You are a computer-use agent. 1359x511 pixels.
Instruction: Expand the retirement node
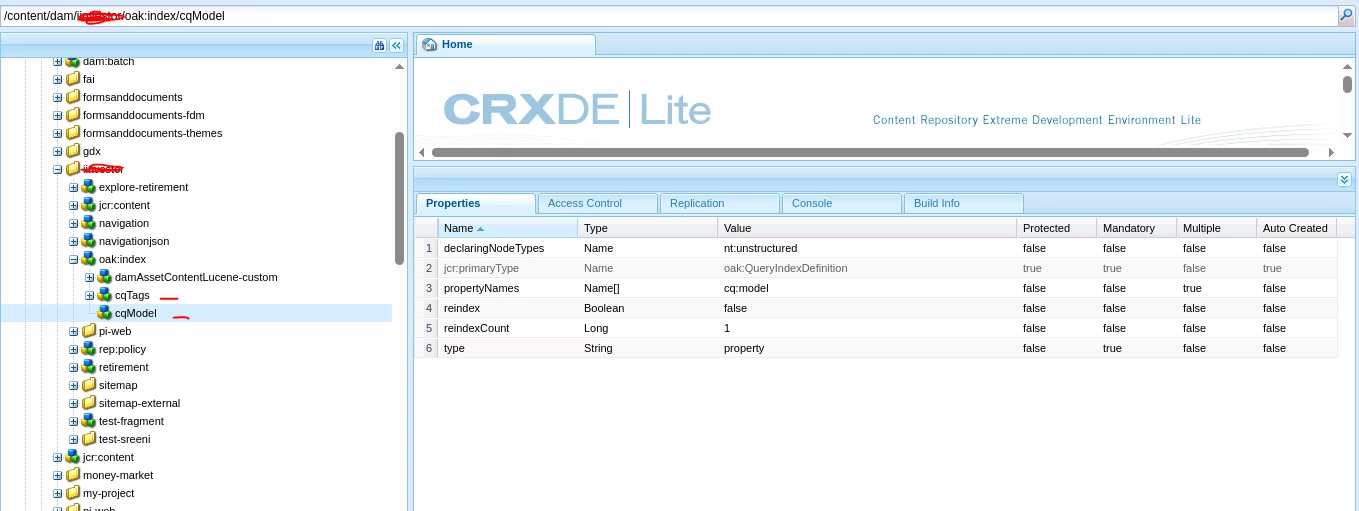click(73, 367)
